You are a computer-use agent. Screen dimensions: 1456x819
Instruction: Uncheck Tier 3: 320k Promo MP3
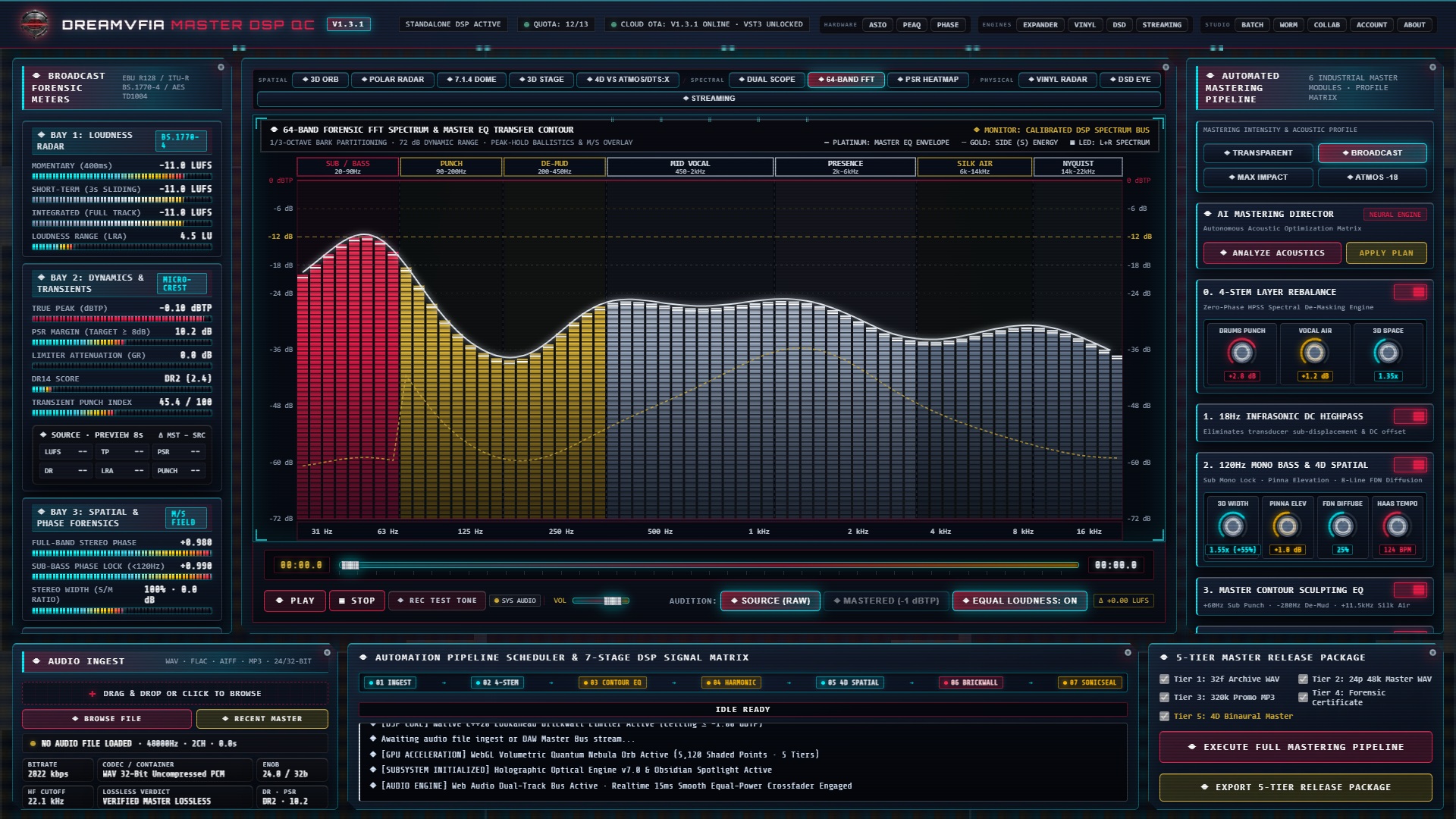coord(1164,698)
